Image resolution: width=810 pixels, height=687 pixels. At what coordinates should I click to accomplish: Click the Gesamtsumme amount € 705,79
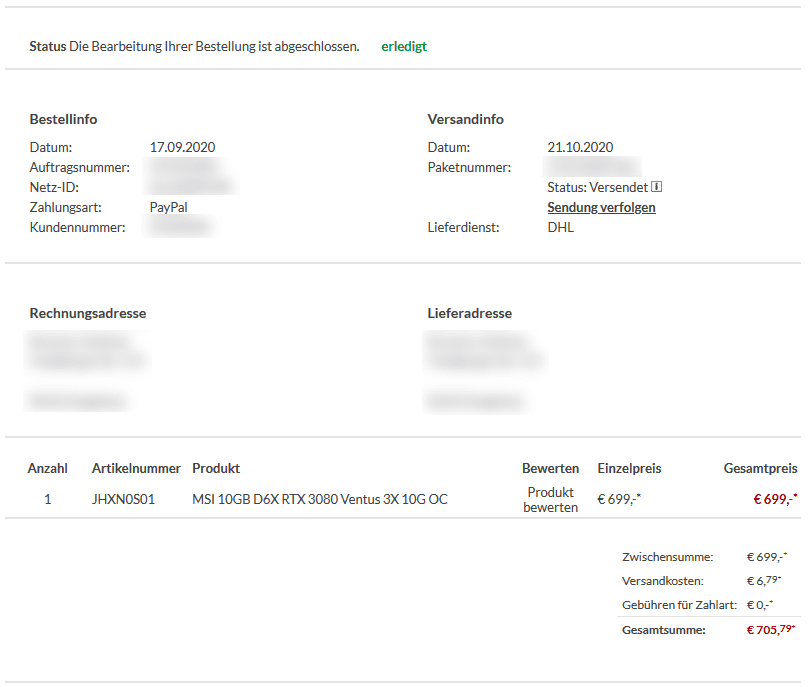(x=771, y=630)
